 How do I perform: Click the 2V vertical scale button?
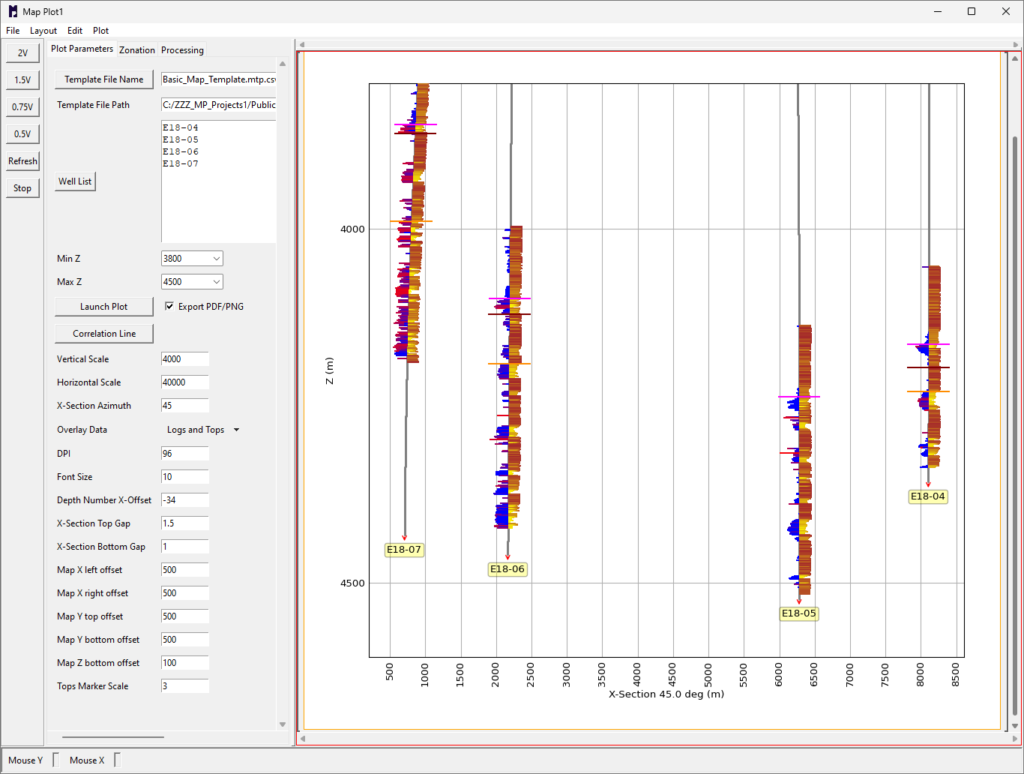click(23, 53)
